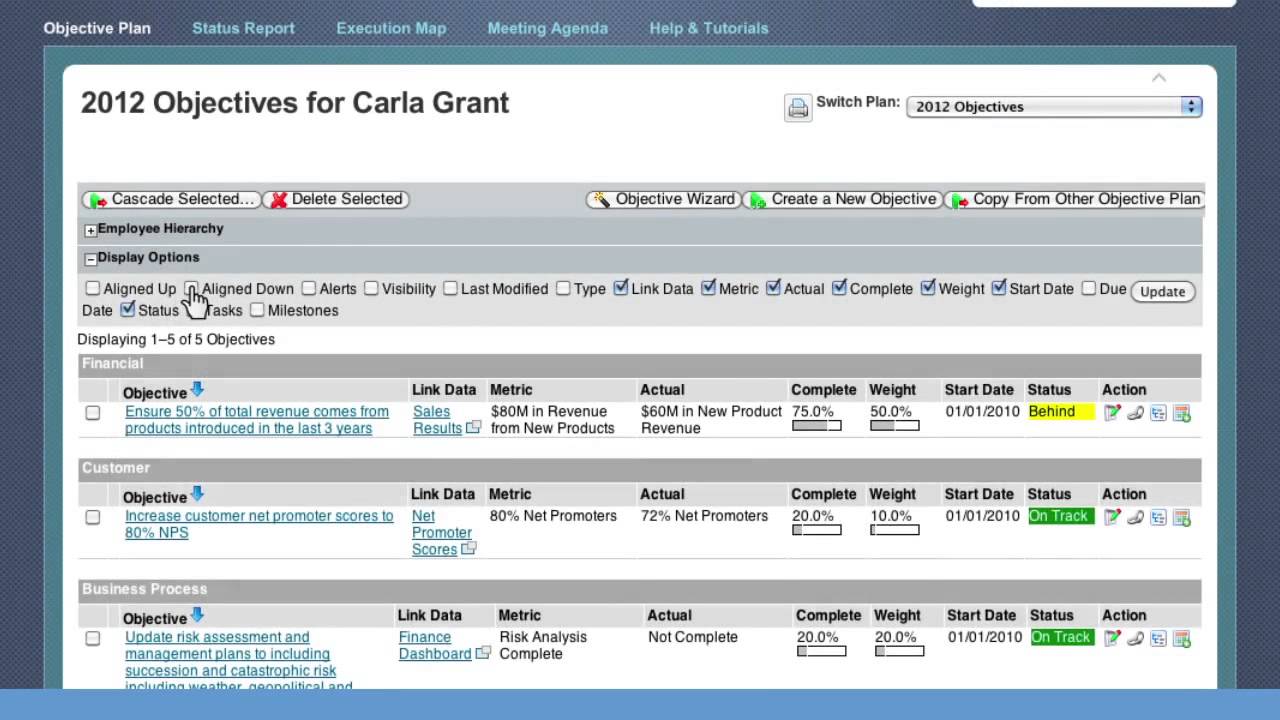This screenshot has height=720, width=1280.
Task: Open the popup icon next to Sales Results
Action: point(473,427)
